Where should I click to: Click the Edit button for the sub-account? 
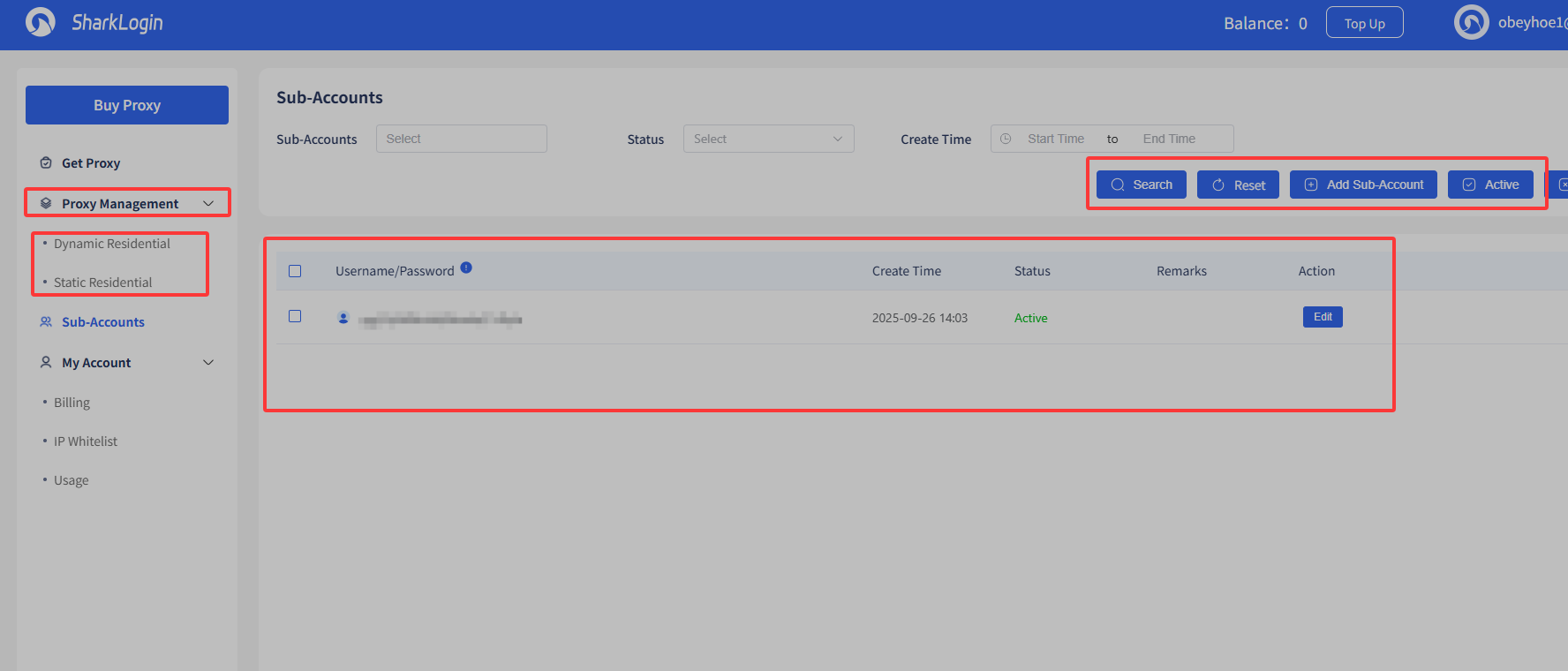tap(1323, 317)
